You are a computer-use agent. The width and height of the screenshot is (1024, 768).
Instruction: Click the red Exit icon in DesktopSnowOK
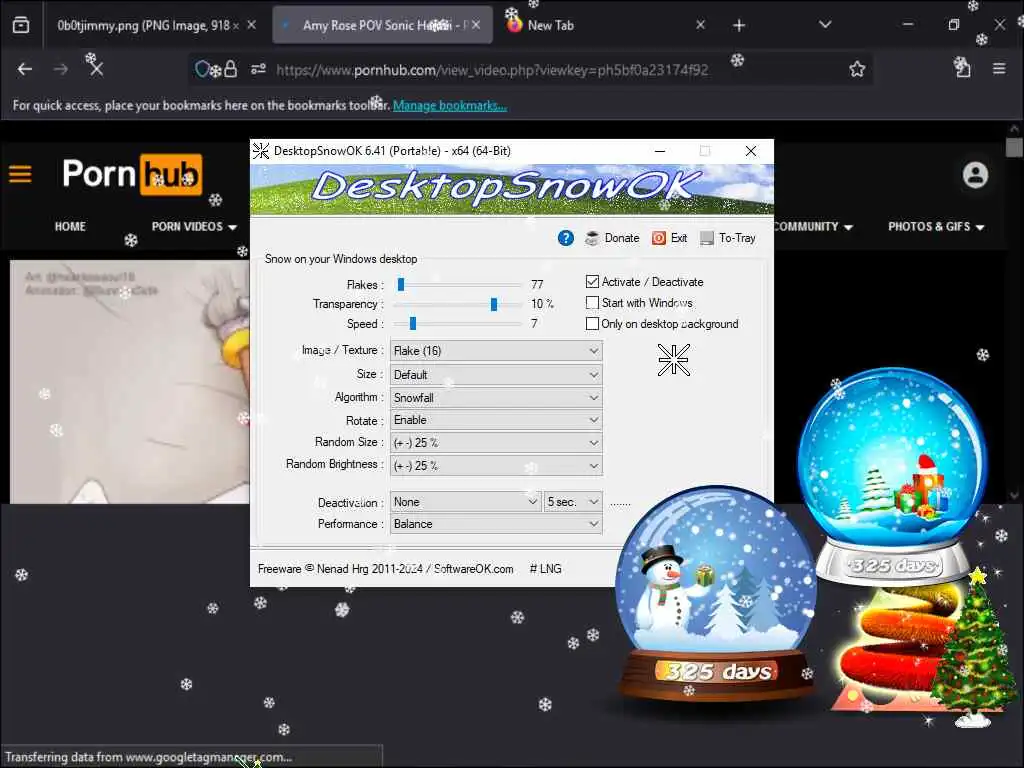coord(659,238)
